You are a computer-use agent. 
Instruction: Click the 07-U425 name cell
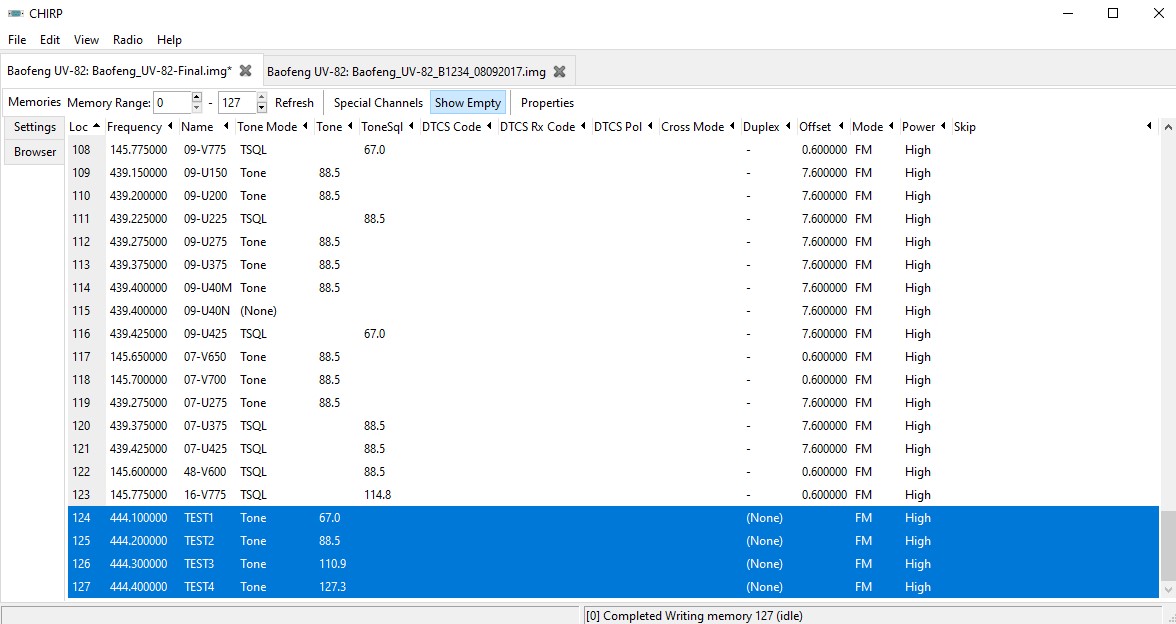point(205,448)
